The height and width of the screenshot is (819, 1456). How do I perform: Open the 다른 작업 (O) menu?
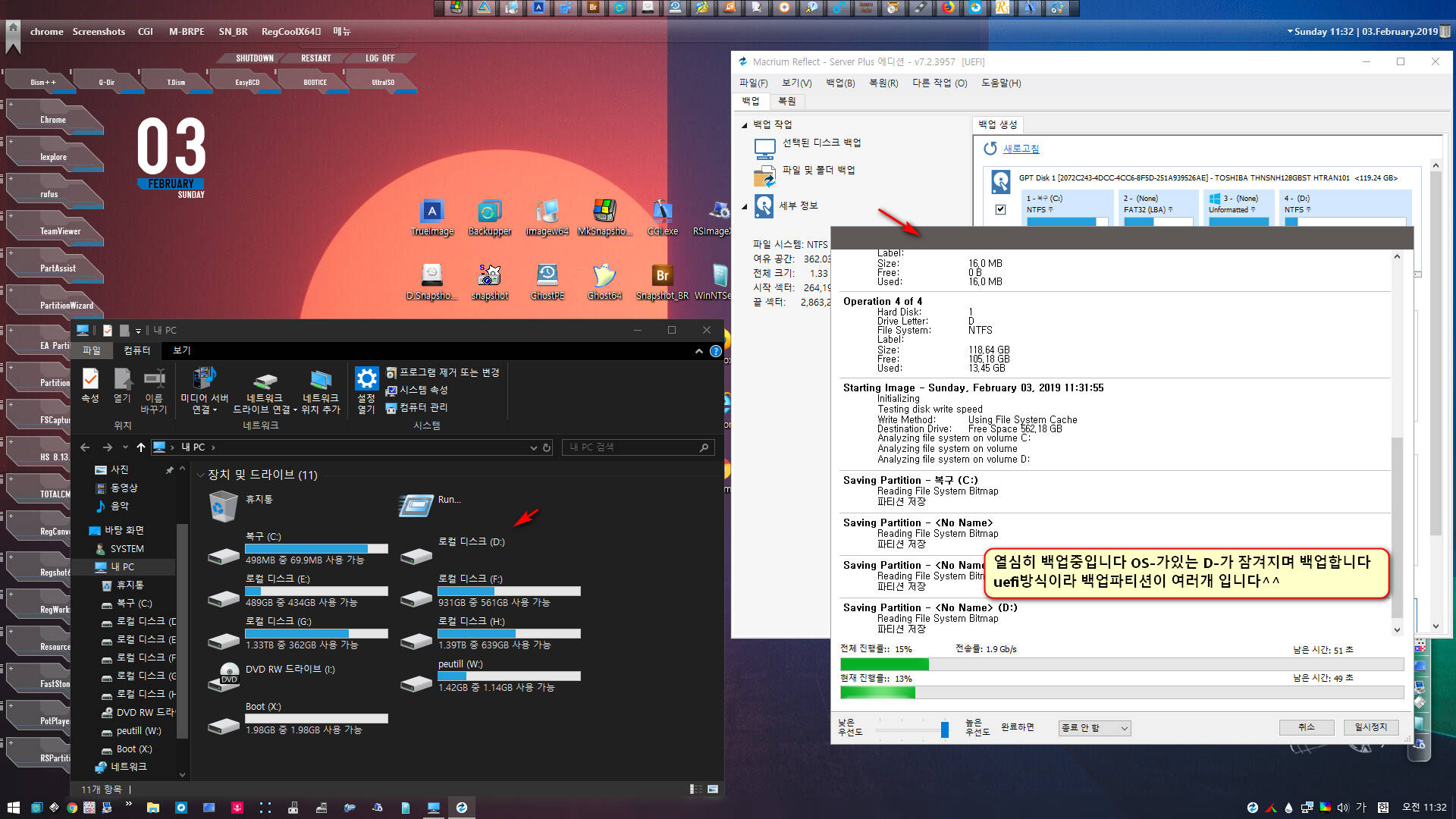tap(940, 83)
